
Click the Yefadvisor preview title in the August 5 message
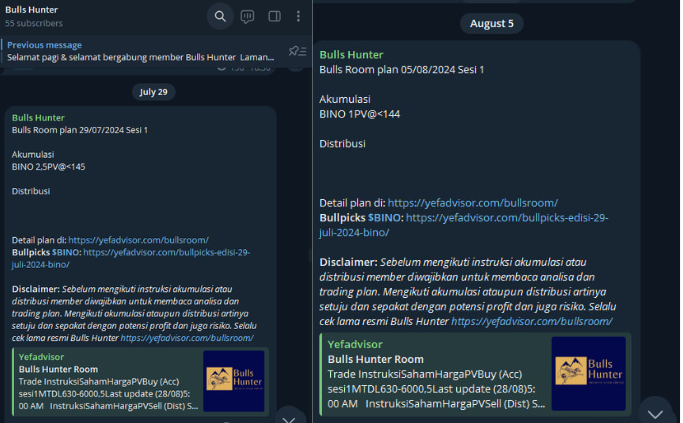[x=355, y=345]
